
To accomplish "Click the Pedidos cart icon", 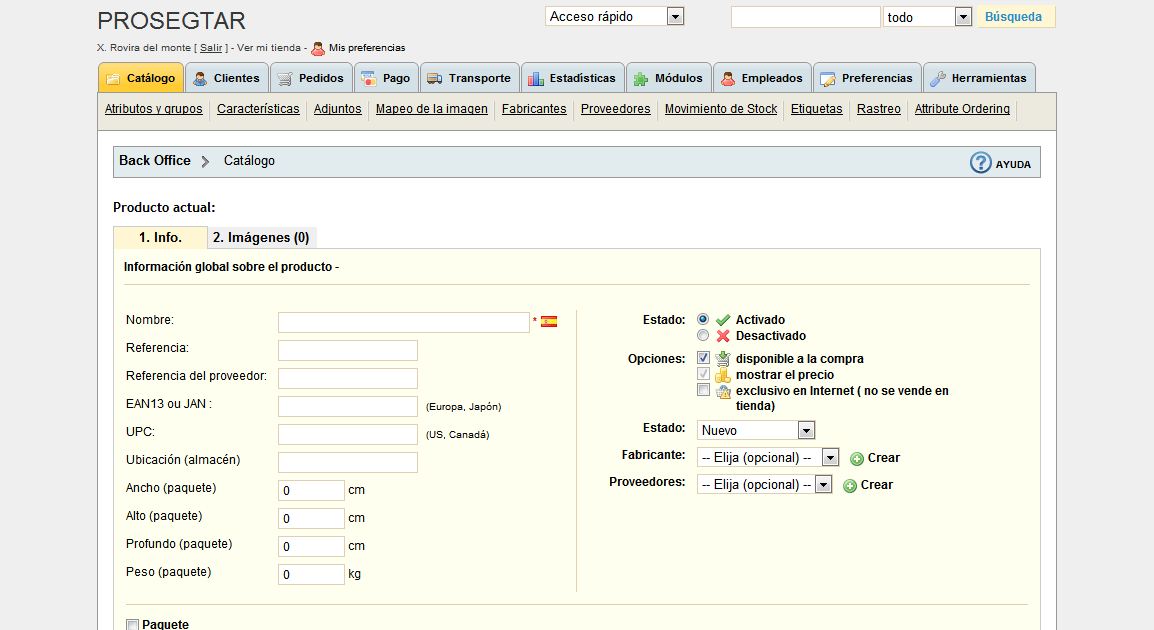I will (x=285, y=79).
